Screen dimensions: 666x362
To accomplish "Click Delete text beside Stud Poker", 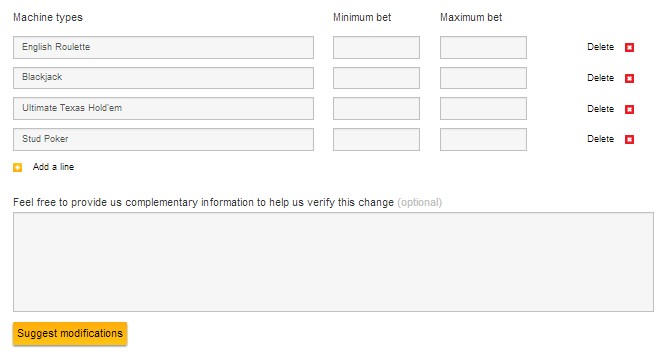I will point(600,139).
